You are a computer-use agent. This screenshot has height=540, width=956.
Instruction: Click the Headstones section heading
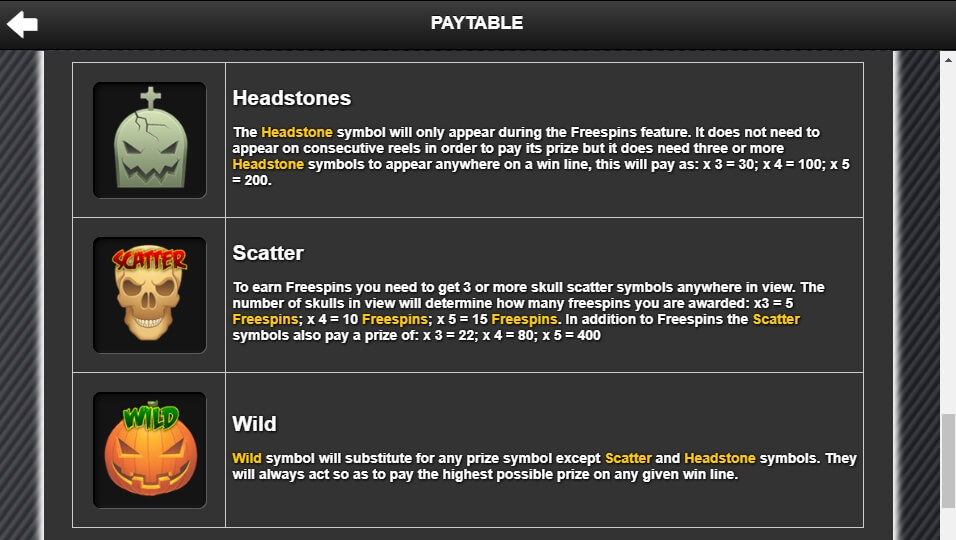point(292,98)
